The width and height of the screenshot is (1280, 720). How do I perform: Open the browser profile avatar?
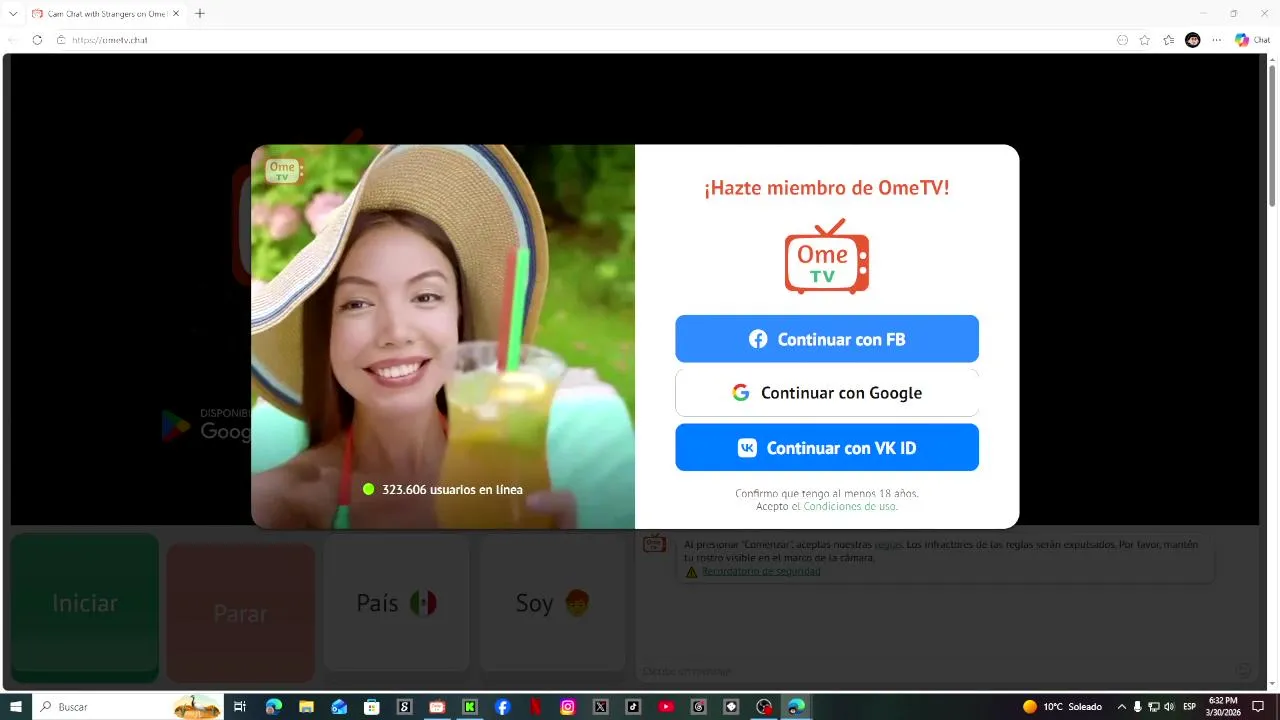coord(1193,40)
